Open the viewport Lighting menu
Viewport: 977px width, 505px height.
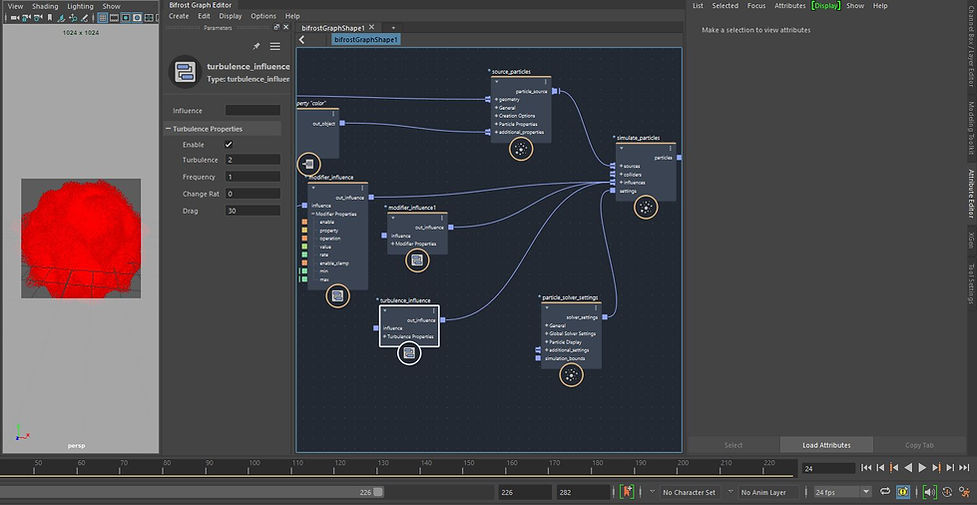pyautogui.click(x=80, y=6)
